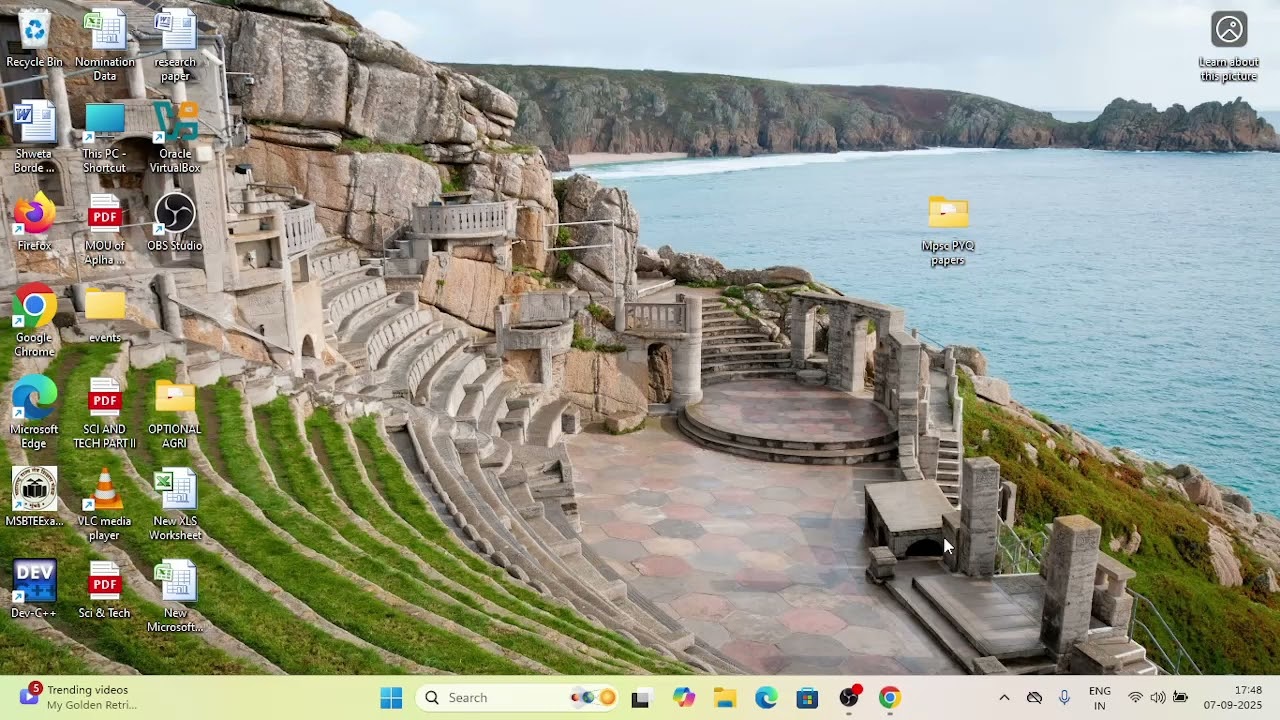Switch to Chrome in taskbar
This screenshot has width=1280, height=720.
pos(890,698)
